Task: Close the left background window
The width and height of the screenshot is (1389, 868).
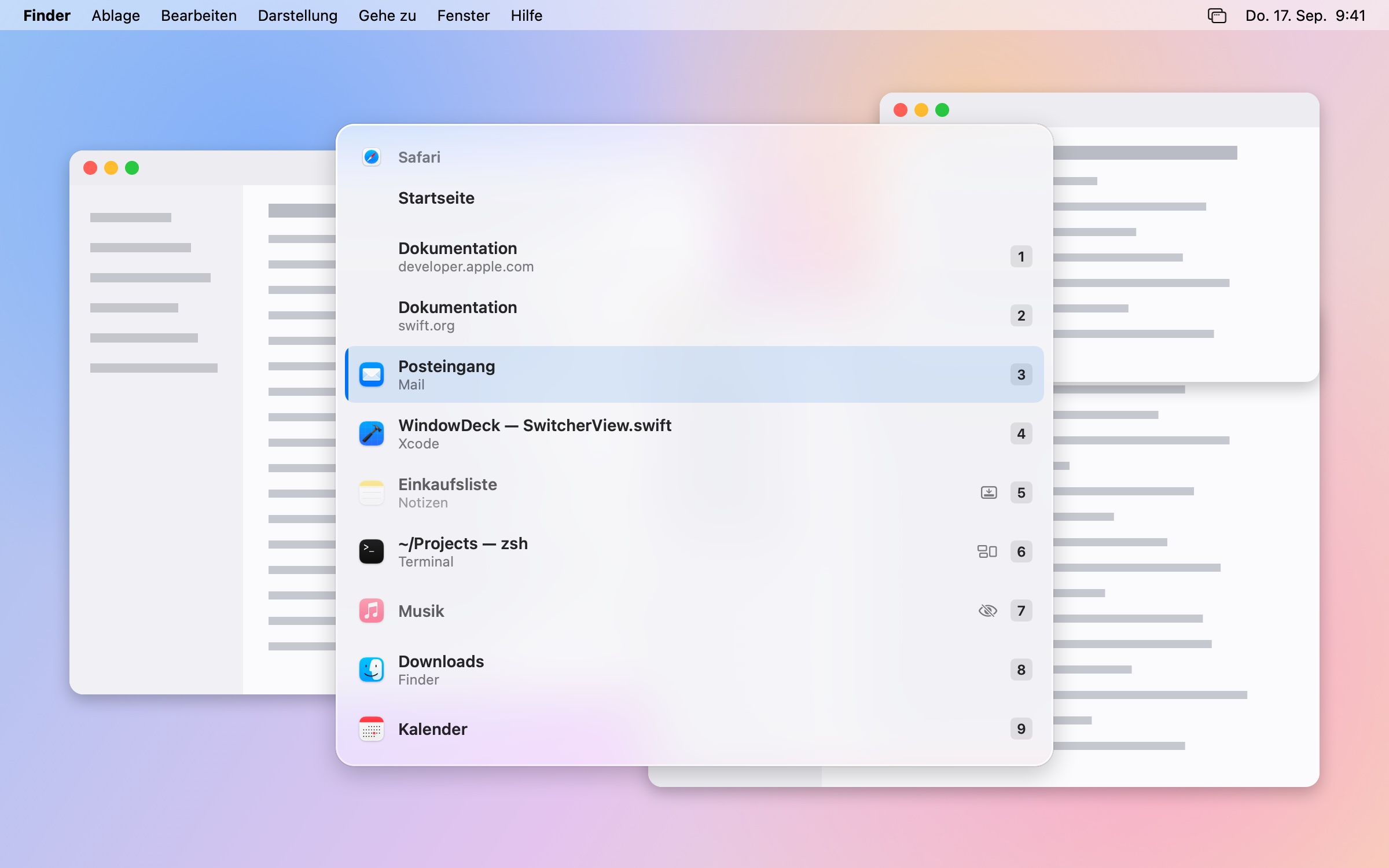Action: click(x=90, y=168)
